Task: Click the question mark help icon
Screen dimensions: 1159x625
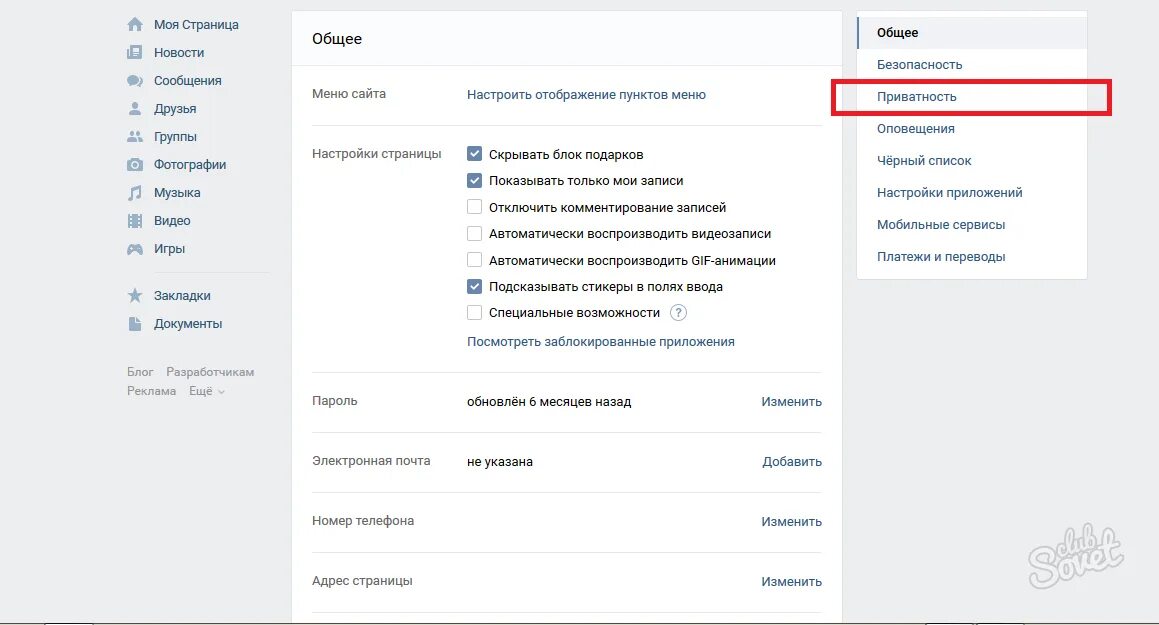Action: 678,312
